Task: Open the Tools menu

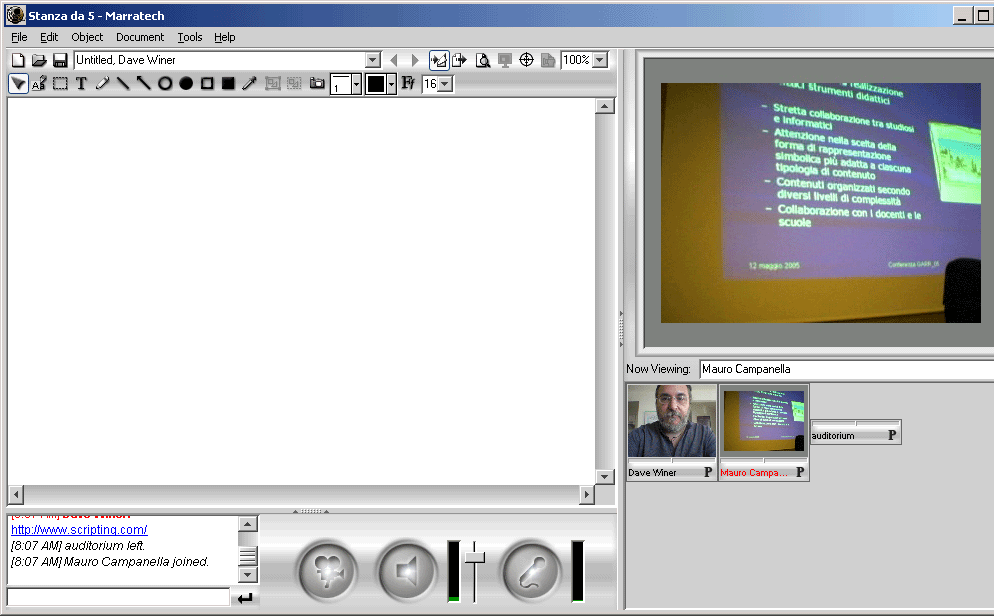Action: [190, 37]
